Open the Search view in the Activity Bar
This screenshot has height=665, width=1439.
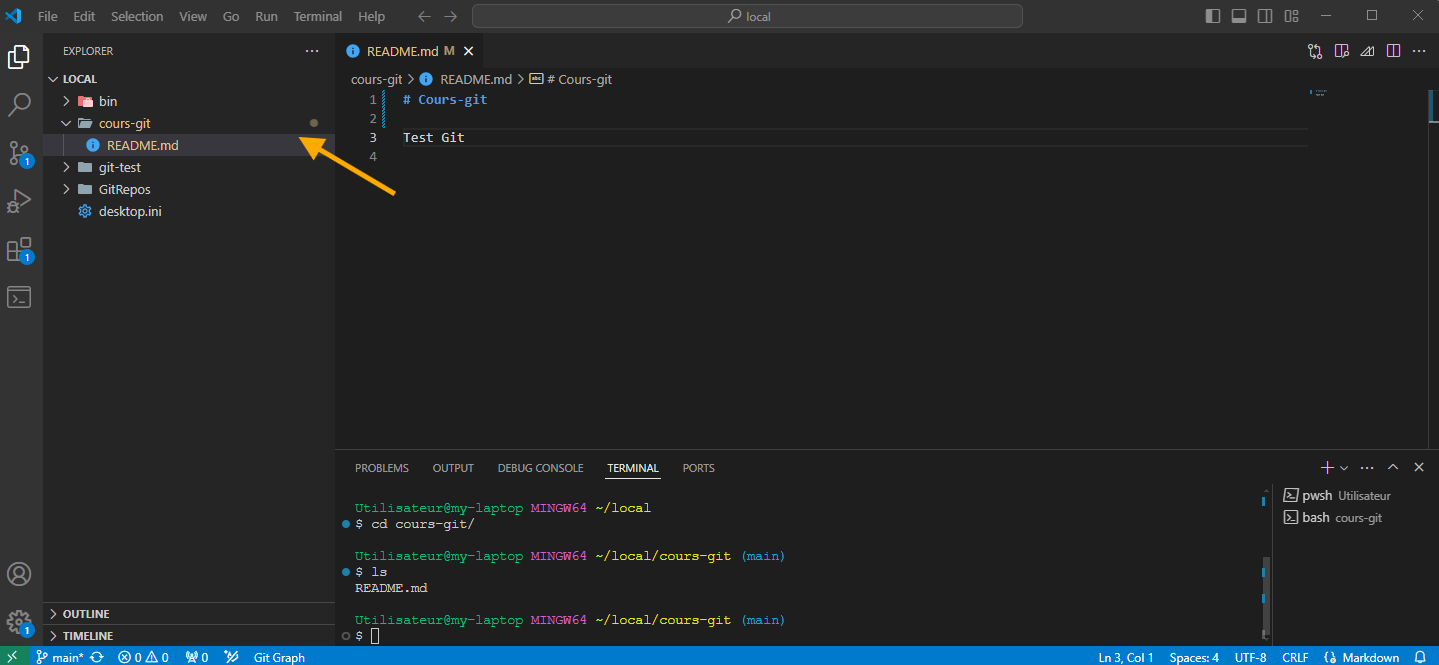[x=18, y=103]
